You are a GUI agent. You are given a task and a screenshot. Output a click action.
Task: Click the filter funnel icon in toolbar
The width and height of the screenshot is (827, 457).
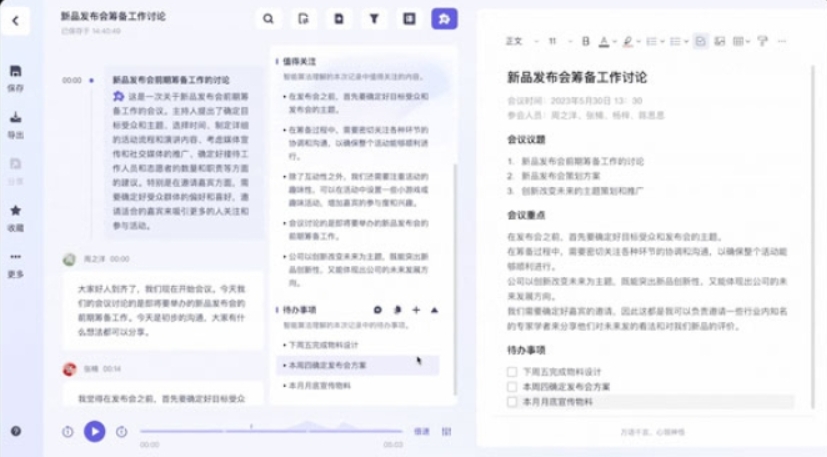(374, 19)
